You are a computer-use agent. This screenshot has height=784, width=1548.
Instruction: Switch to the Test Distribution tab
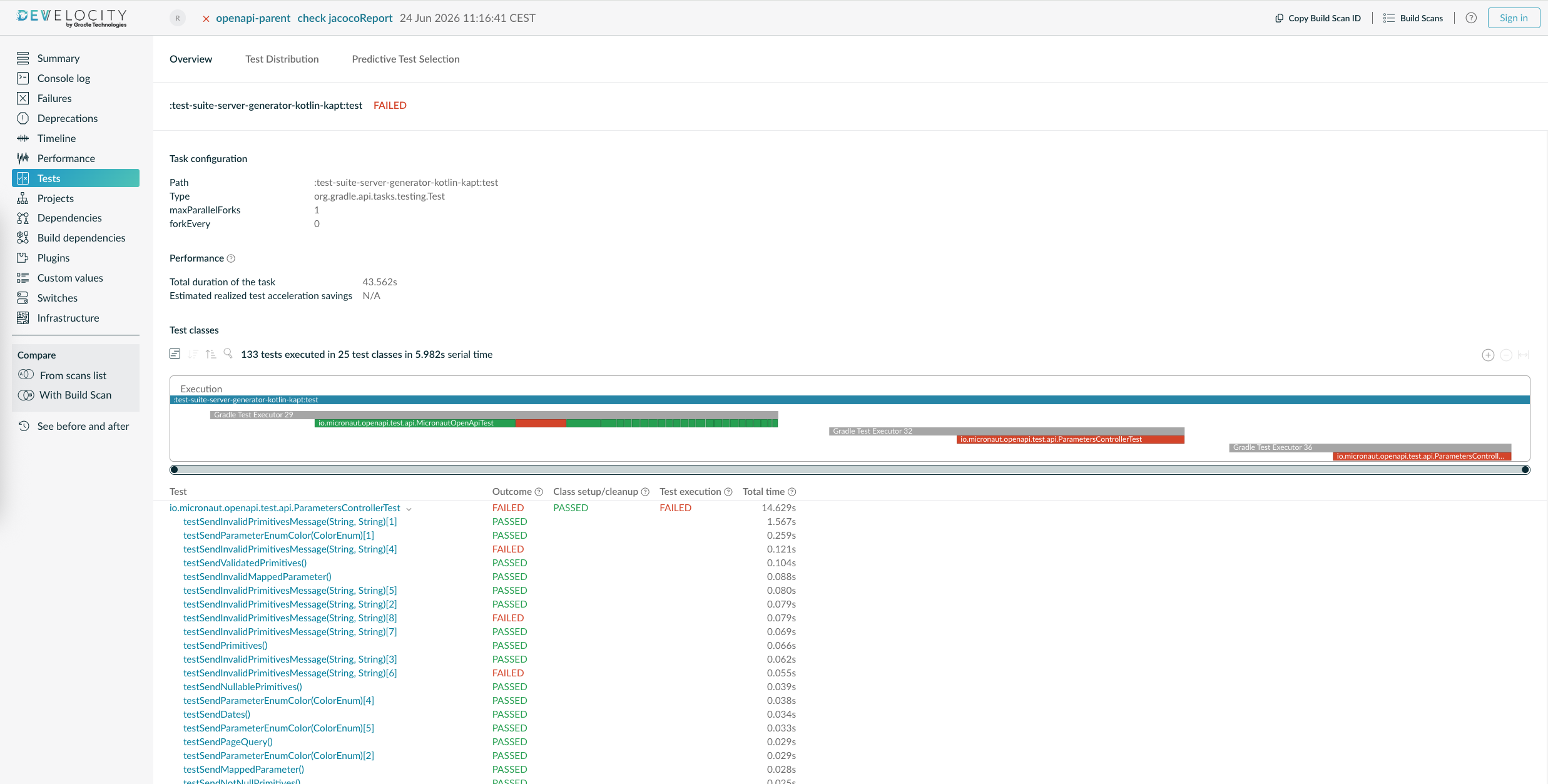click(x=282, y=59)
